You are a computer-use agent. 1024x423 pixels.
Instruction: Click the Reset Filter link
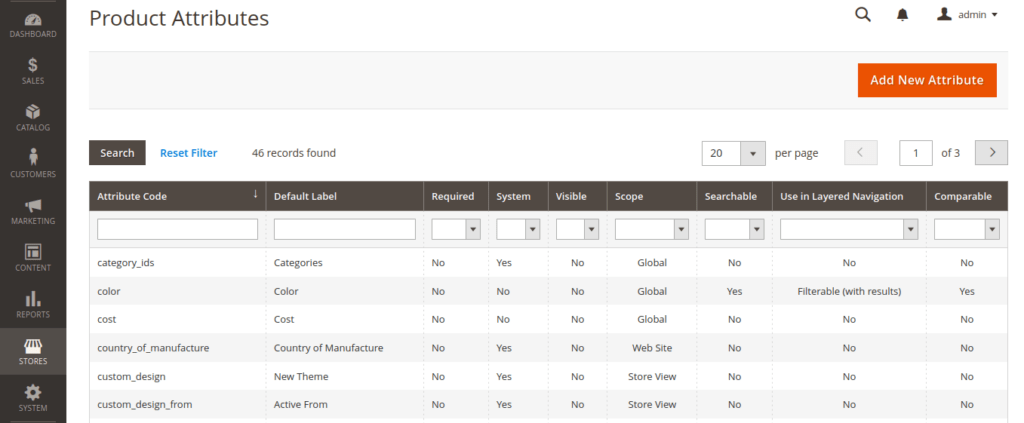(188, 153)
